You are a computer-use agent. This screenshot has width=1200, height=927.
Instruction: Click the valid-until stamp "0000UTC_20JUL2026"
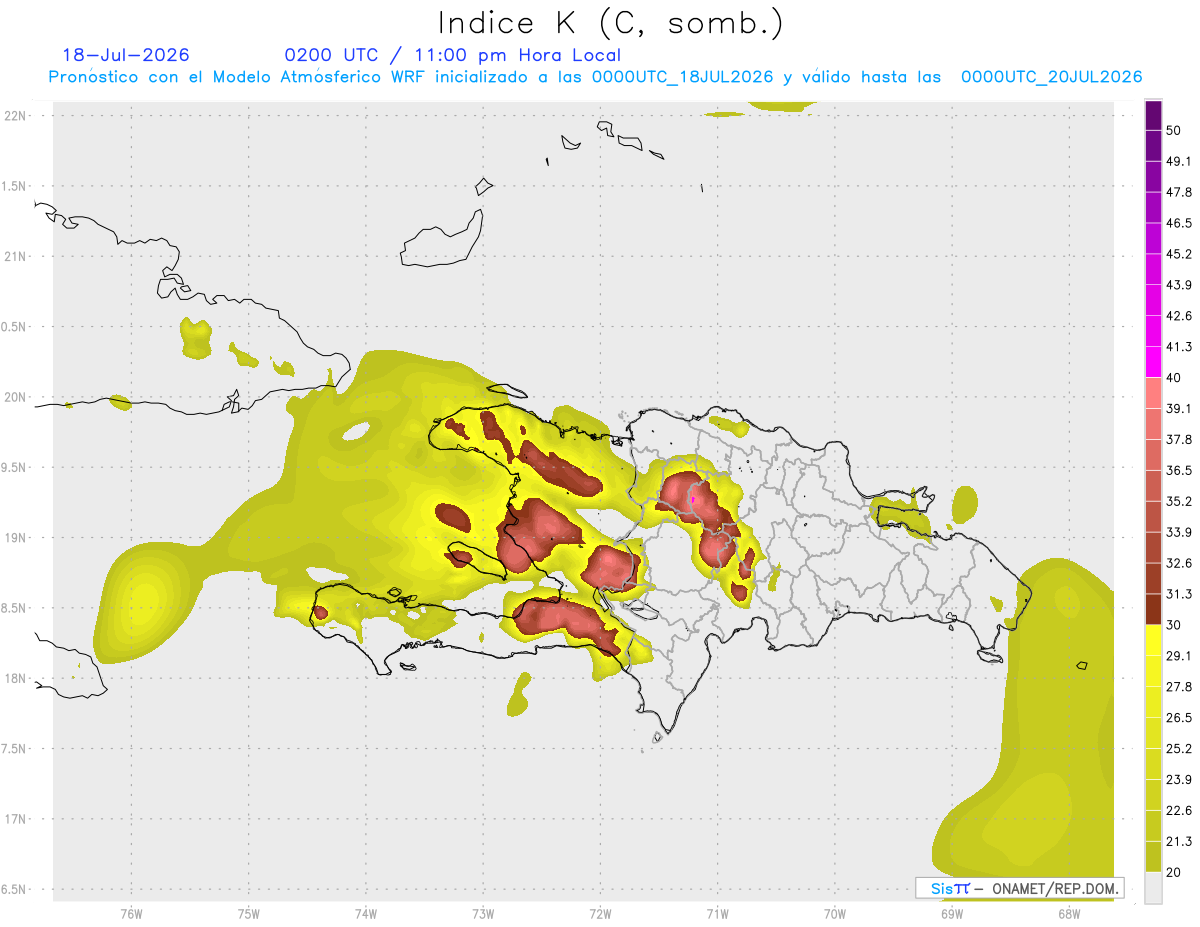coord(1052,77)
